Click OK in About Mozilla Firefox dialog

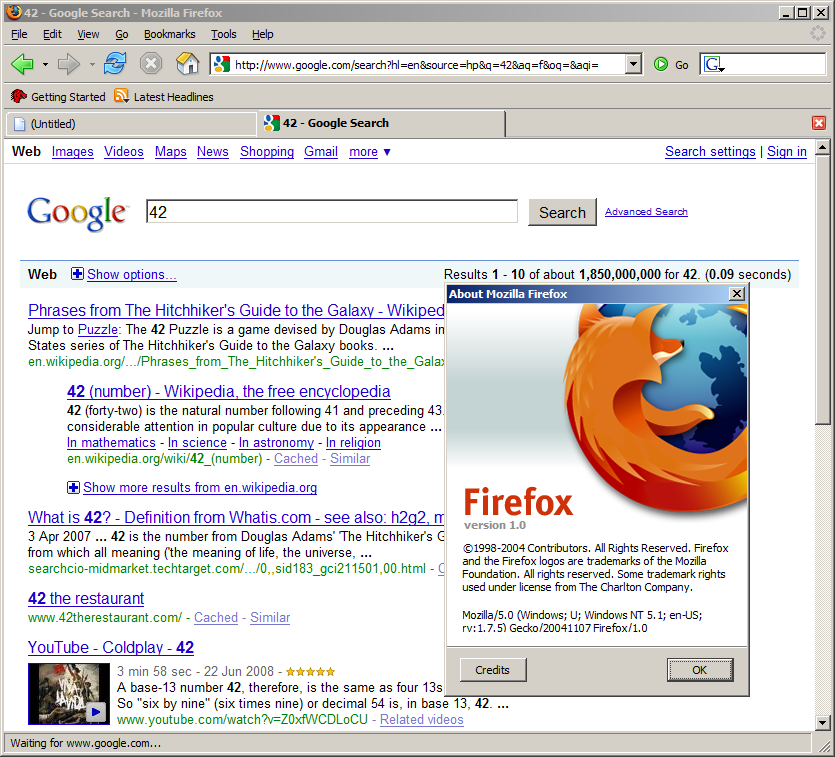point(699,670)
